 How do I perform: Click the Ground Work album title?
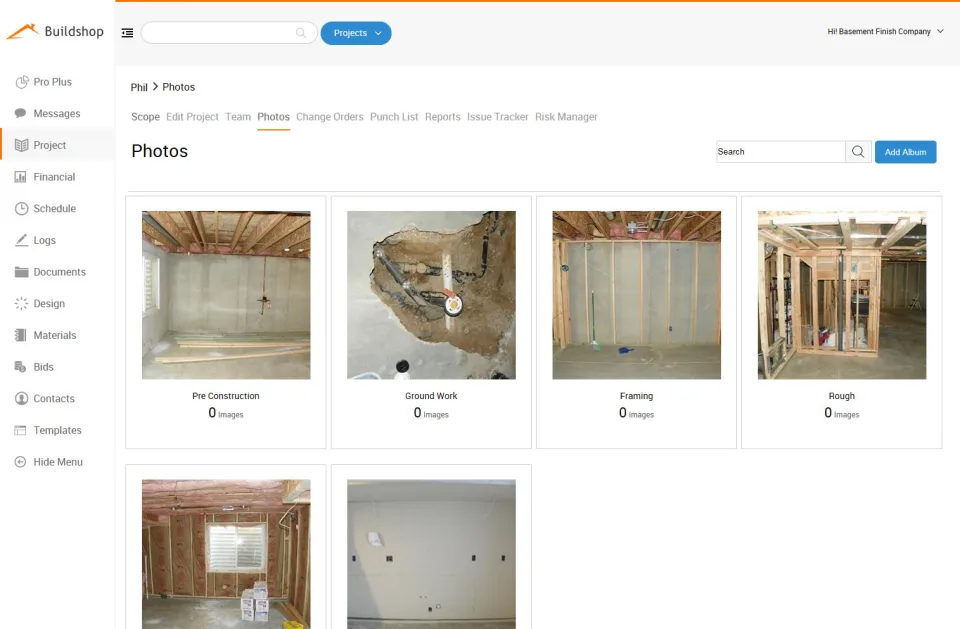[431, 396]
